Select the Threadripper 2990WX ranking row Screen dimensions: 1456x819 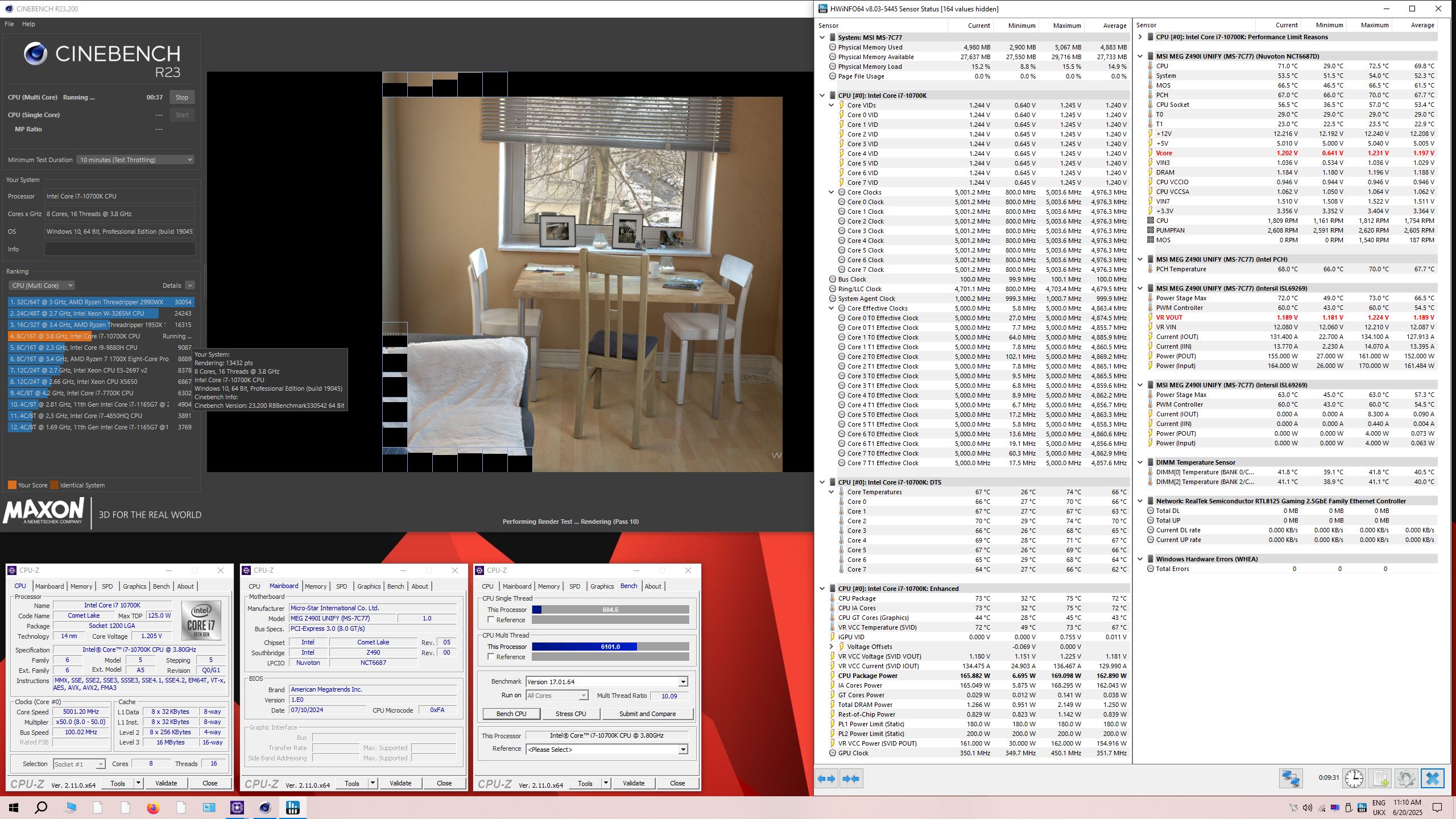(101, 302)
